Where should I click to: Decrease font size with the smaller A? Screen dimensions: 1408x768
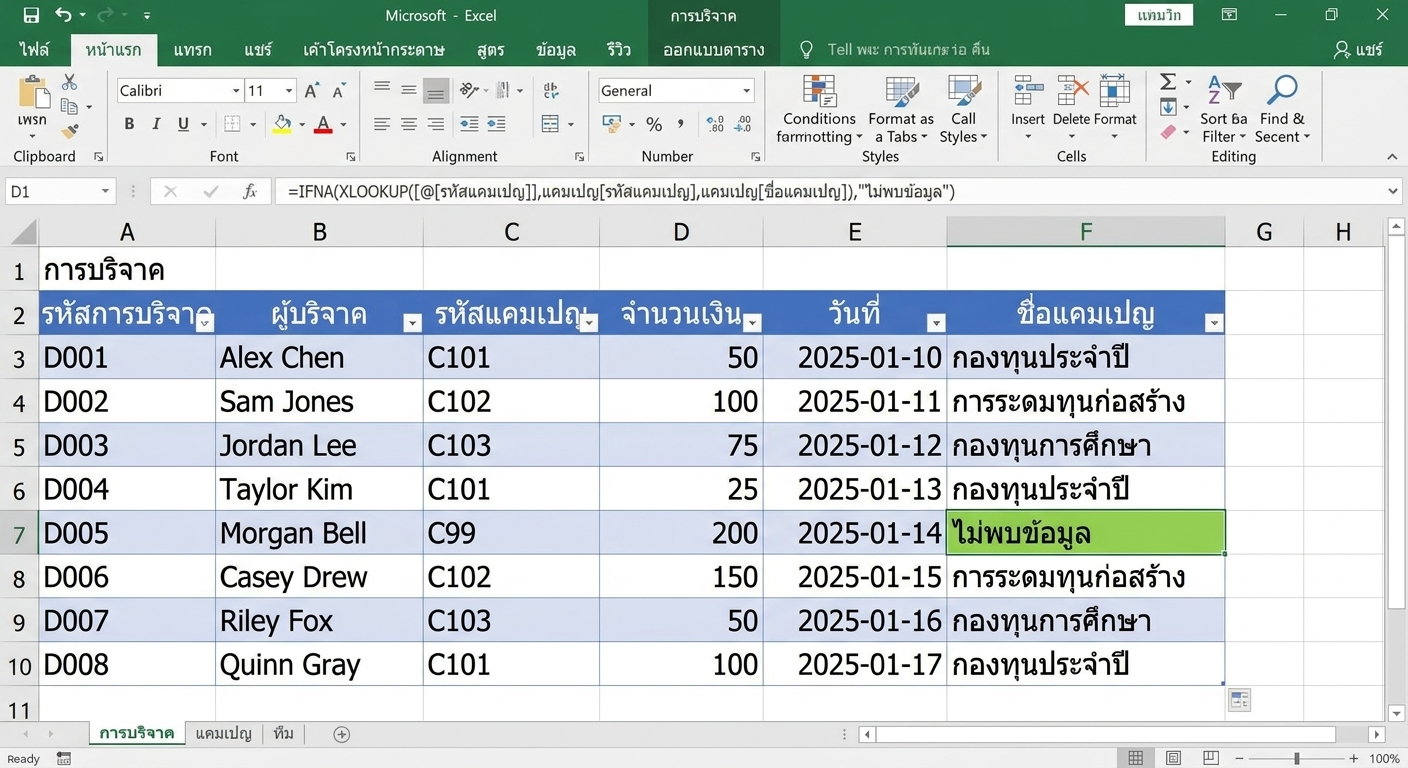pos(339,91)
